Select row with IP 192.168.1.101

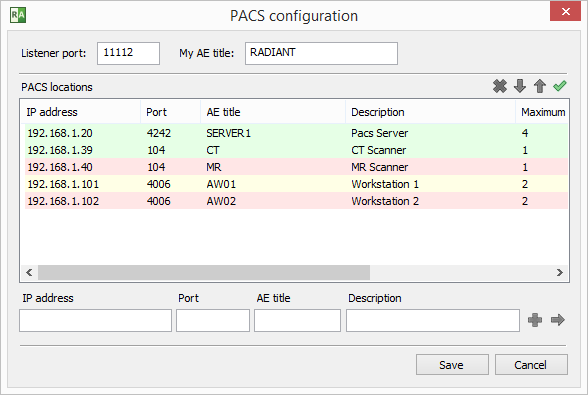[296, 184]
